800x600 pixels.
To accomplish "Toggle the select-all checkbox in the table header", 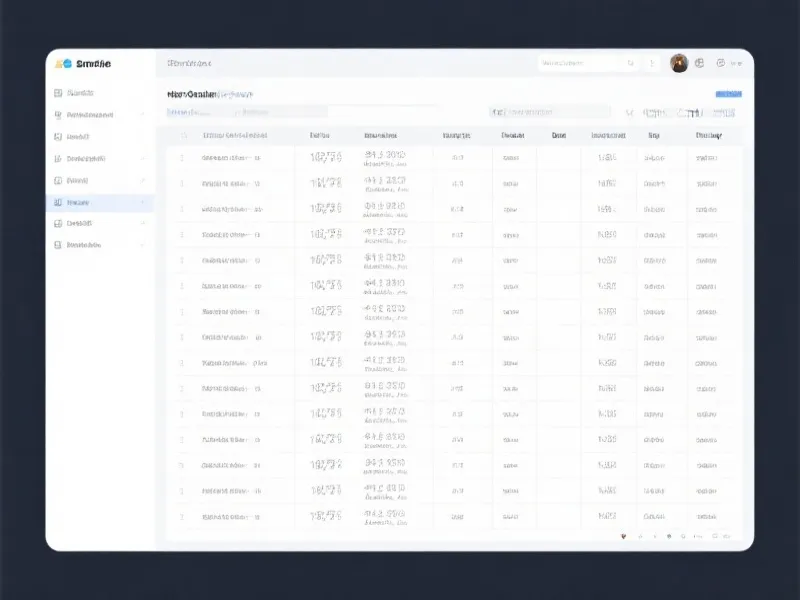I will coord(182,135).
